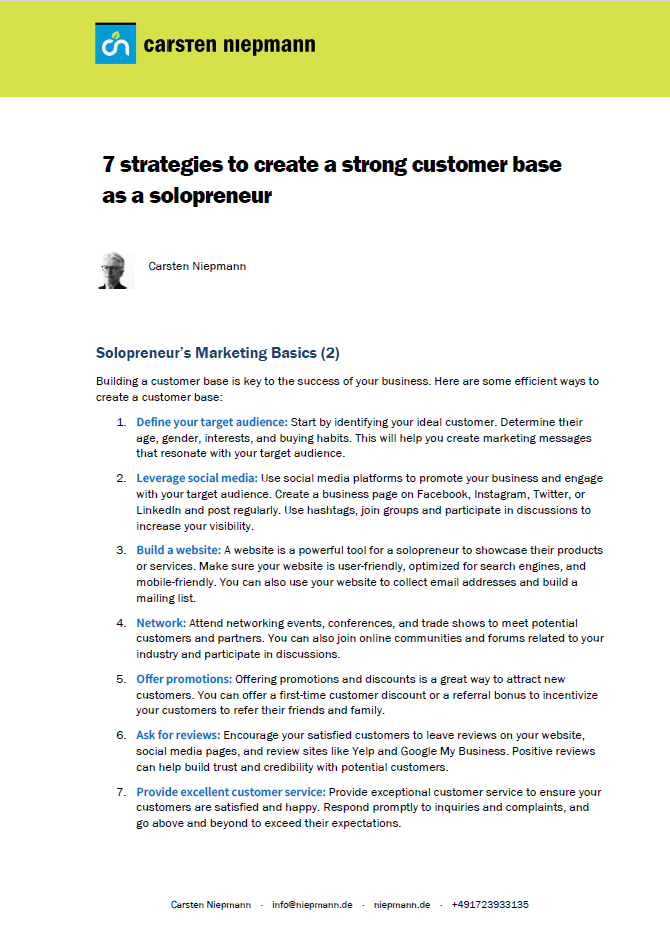Click the Ask for reviews heading
Viewport: 670px width, 948px height.
tap(178, 735)
